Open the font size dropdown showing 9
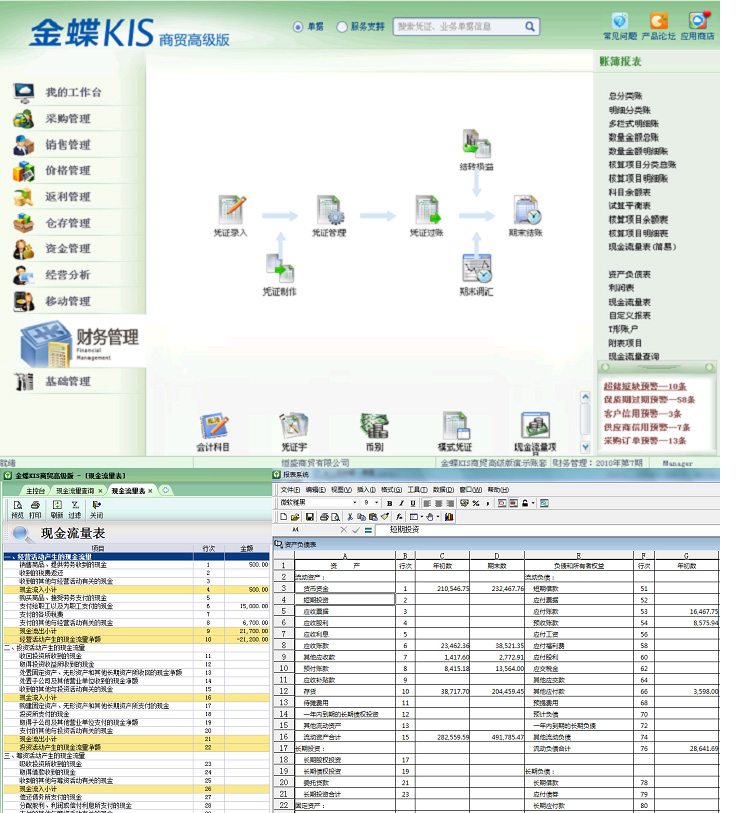Screen dimensions: 750x813 point(376,503)
